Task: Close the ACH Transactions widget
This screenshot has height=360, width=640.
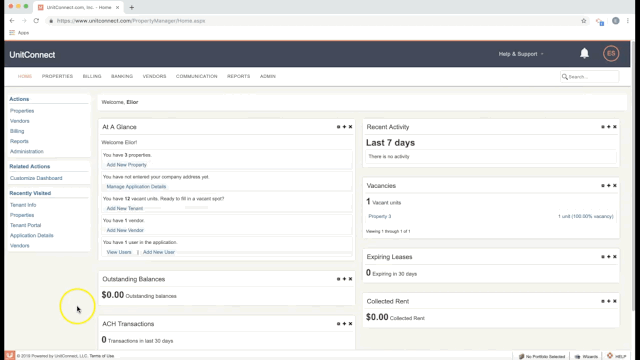Action: tap(350, 324)
